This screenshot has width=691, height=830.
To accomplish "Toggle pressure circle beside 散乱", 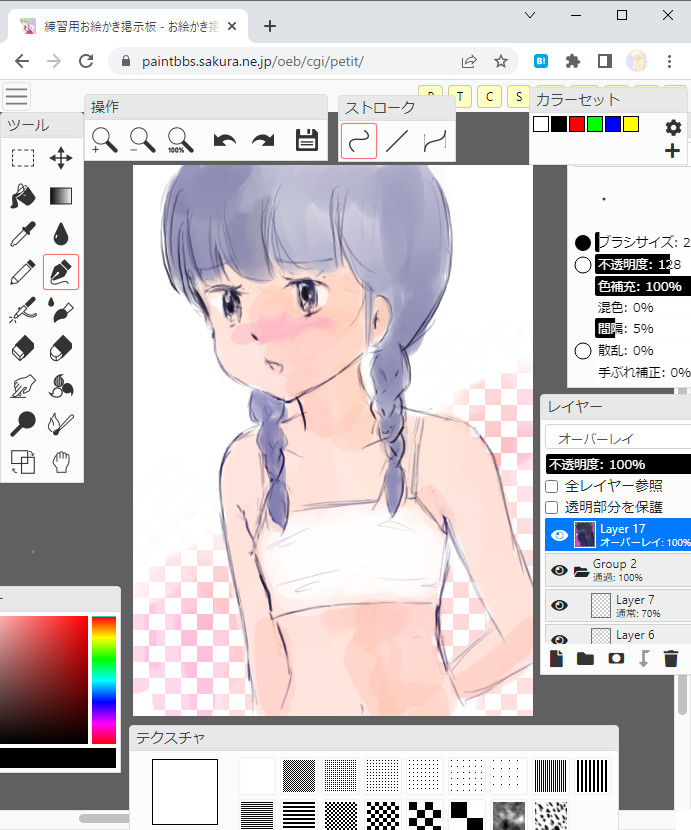I will click(582, 351).
